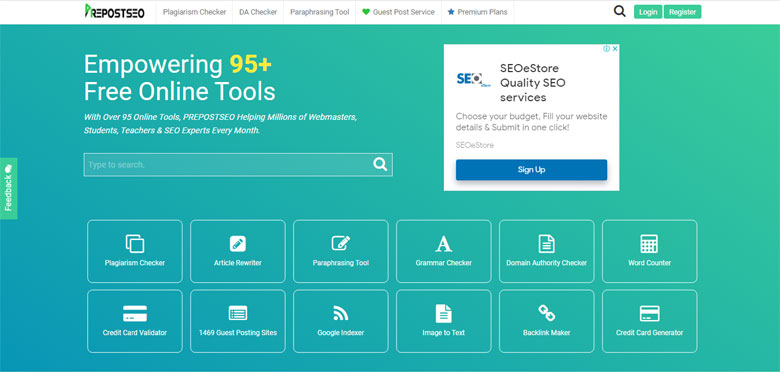Open Paraphrasing Tool in the navigation bar

(320, 12)
